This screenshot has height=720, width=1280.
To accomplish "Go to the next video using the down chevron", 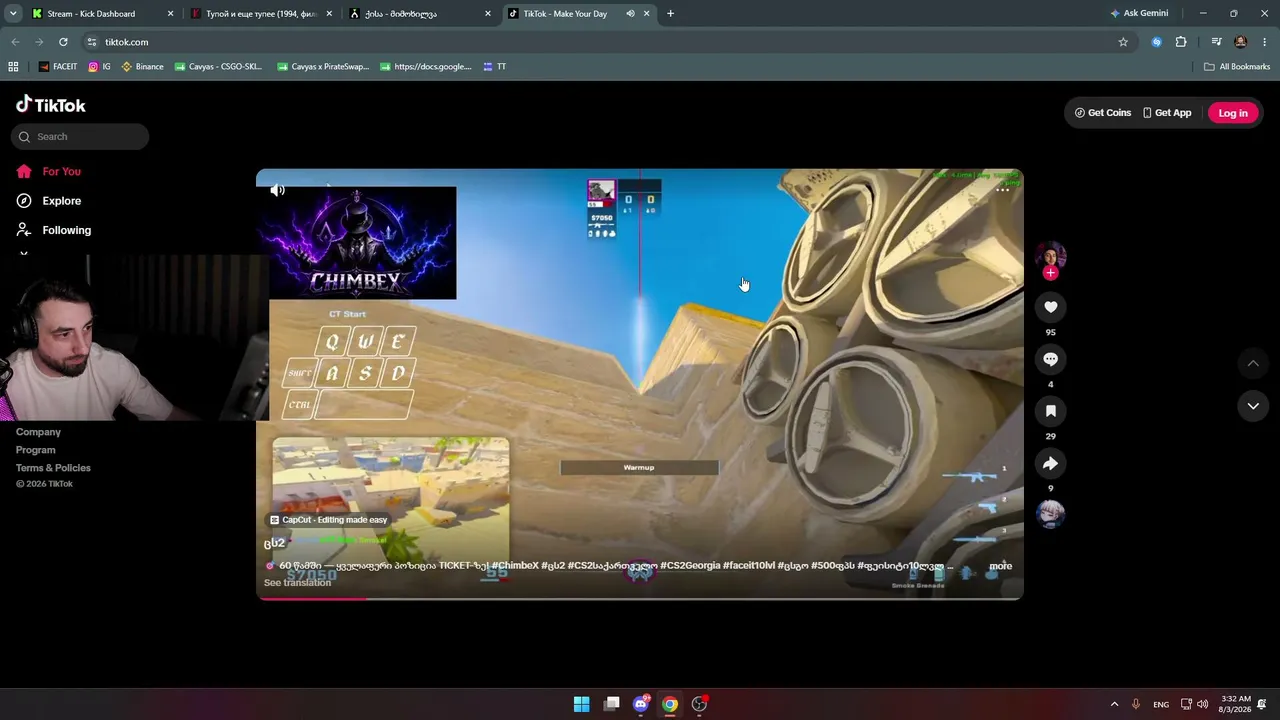I will [1253, 406].
